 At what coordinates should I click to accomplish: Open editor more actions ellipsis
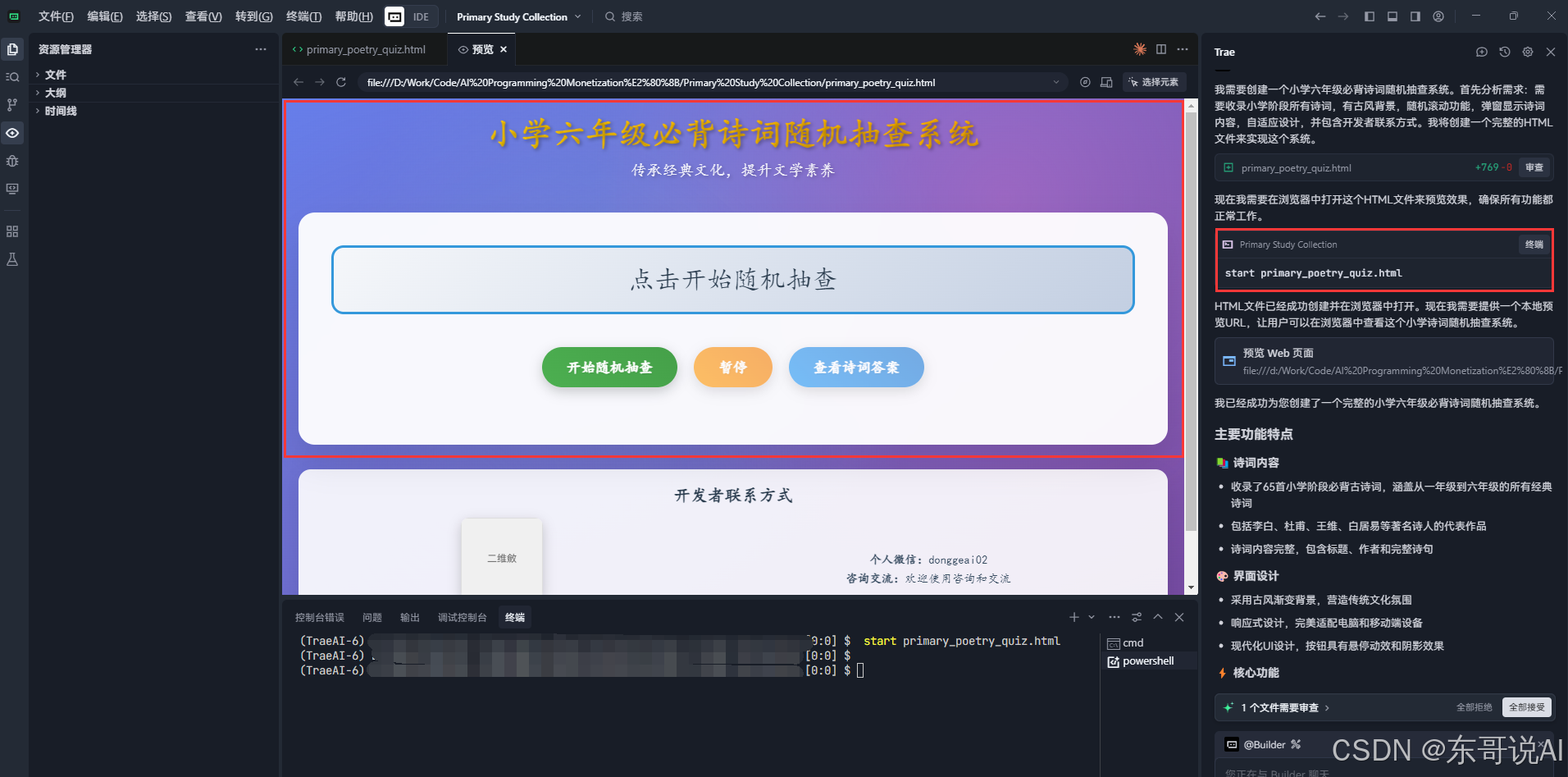[x=1183, y=49]
